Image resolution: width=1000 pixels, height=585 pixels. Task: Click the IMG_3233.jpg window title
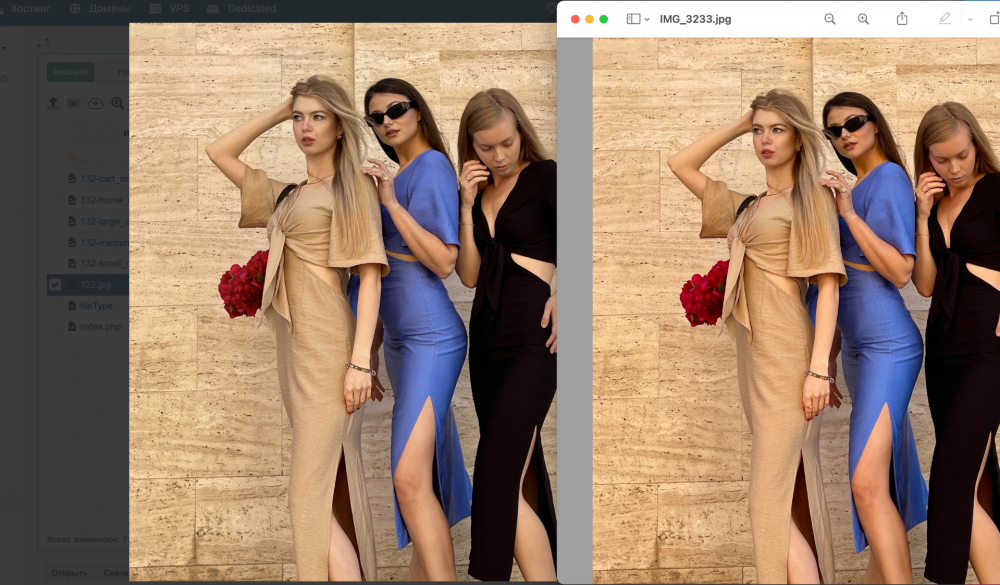pyautogui.click(x=695, y=19)
